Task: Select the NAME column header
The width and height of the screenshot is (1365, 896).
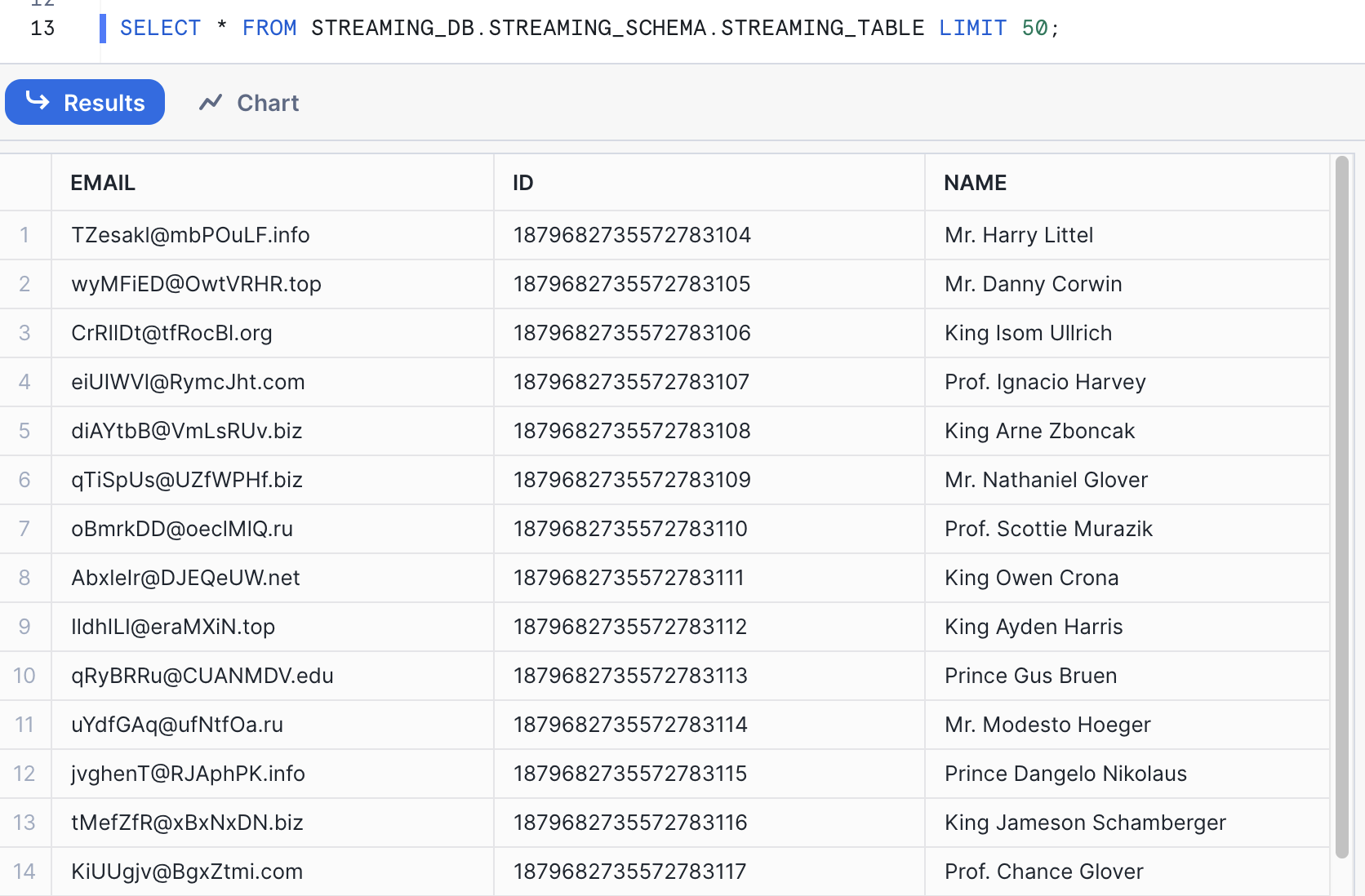Action: coord(975,183)
